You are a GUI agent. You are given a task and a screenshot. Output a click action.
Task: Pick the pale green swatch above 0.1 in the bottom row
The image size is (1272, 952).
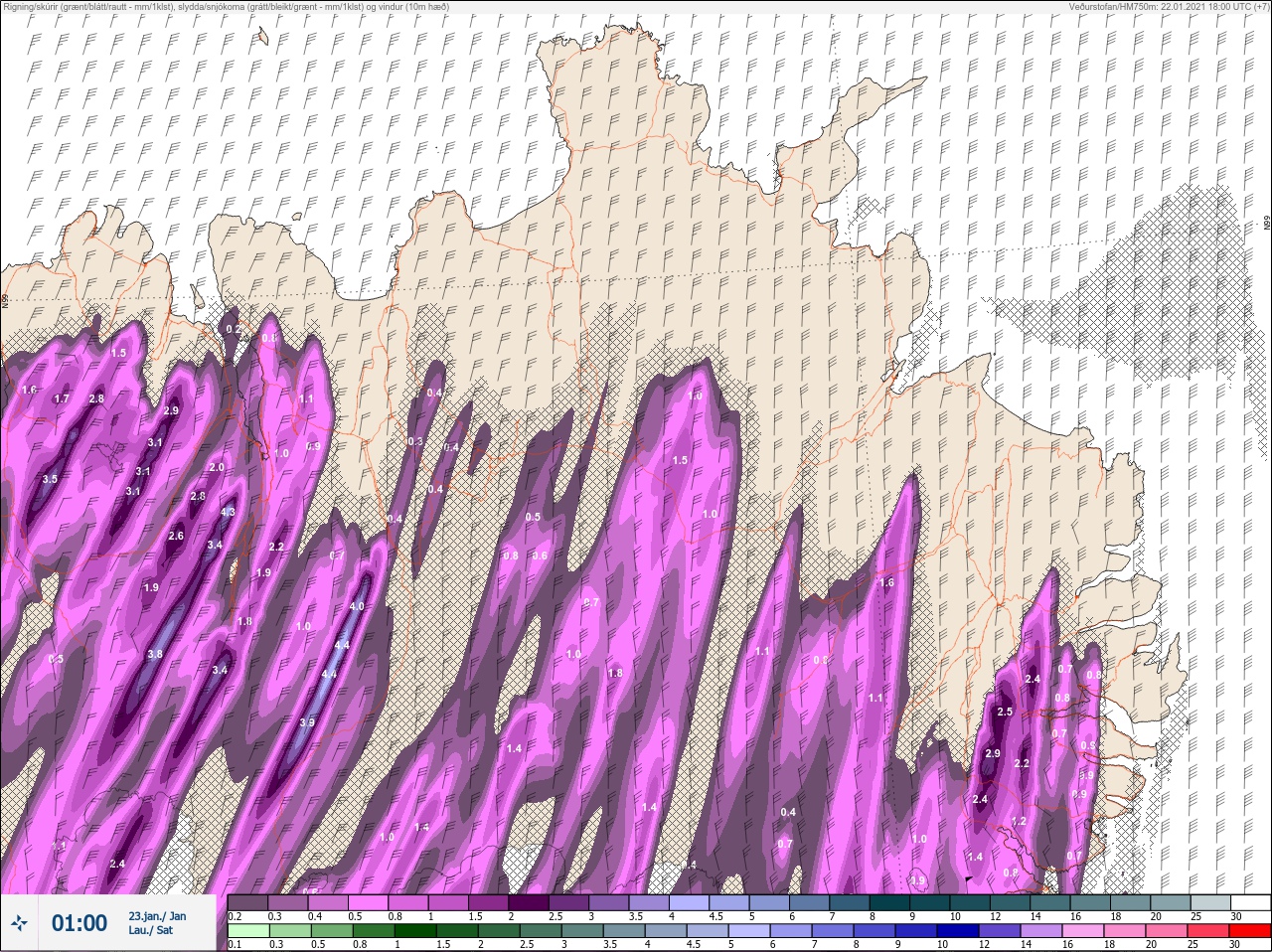point(248,931)
